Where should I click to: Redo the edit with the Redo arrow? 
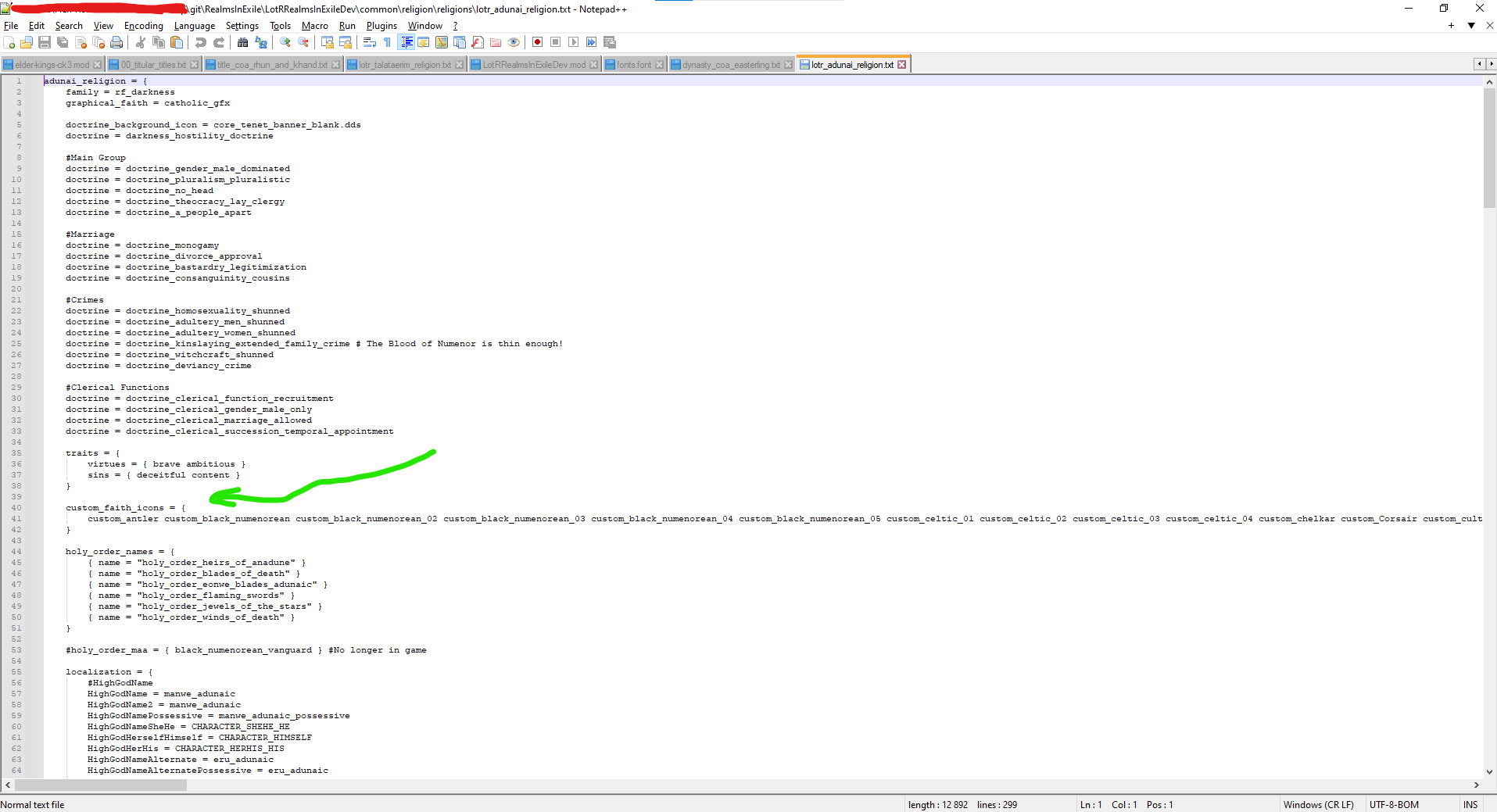click(x=219, y=42)
